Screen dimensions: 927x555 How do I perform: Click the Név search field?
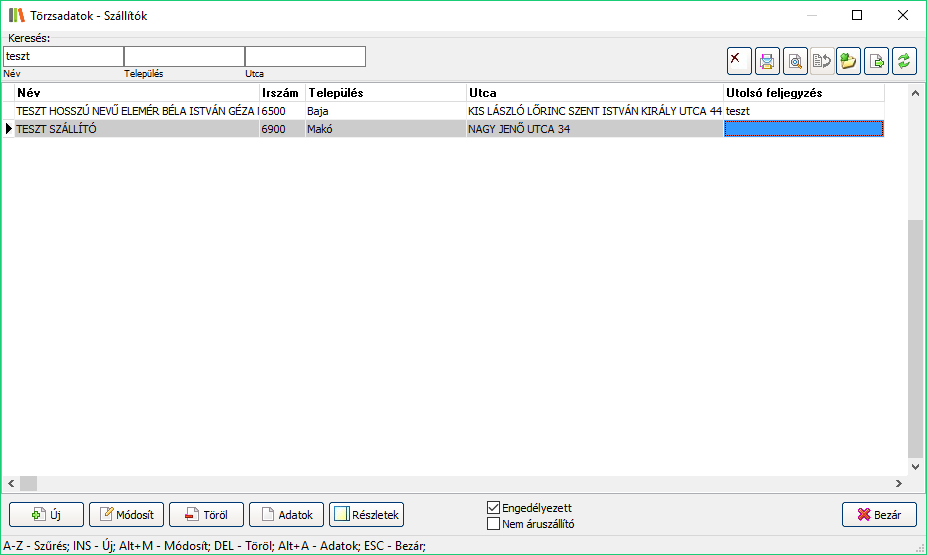click(63, 57)
